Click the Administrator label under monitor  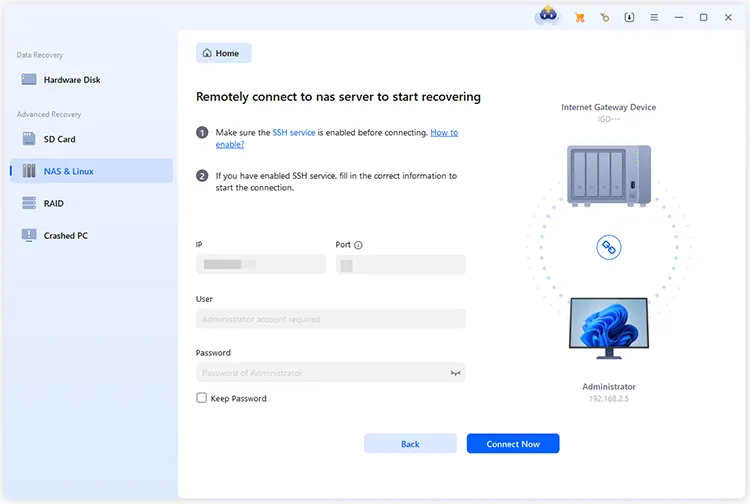609,386
